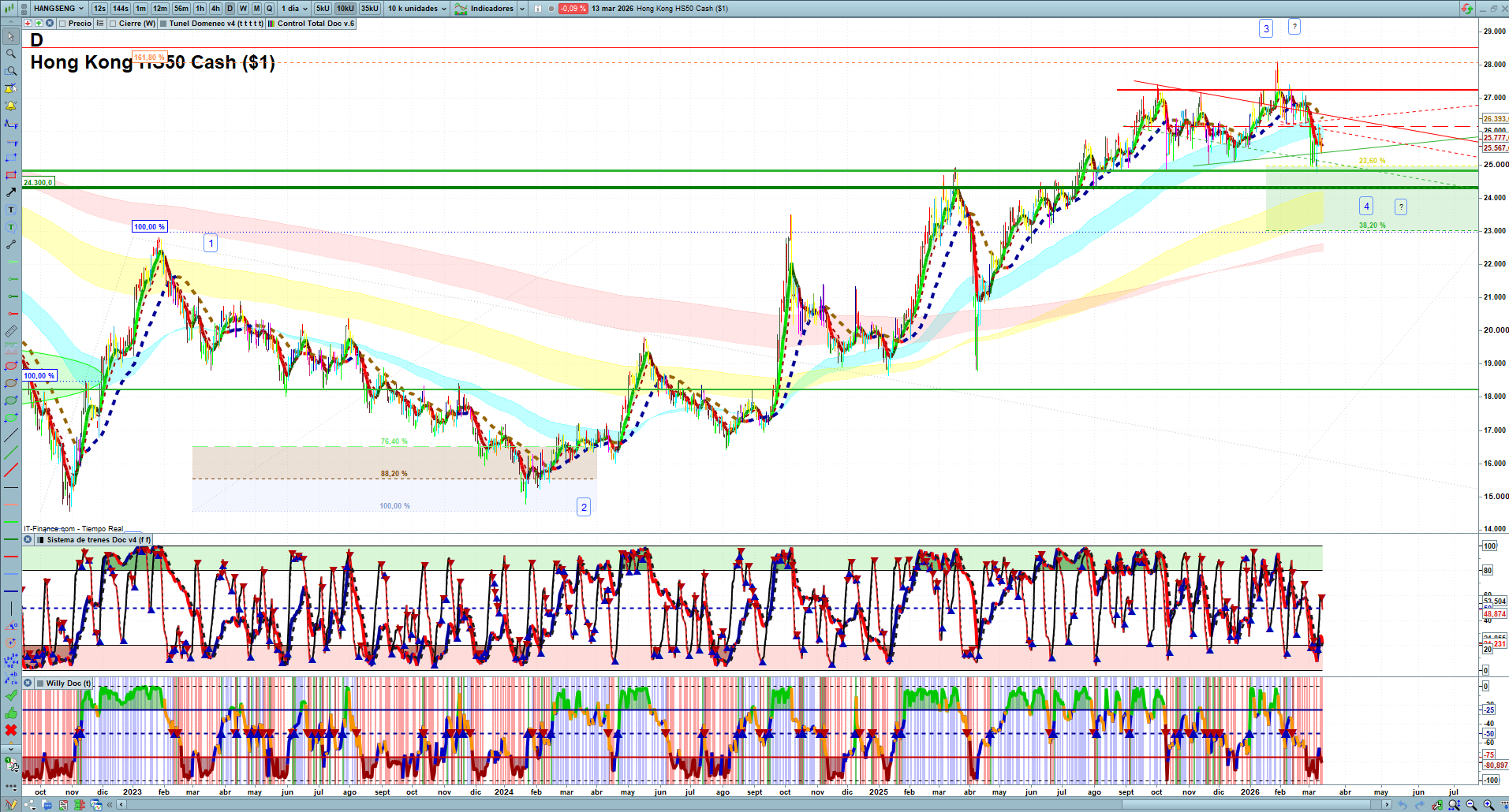Select the W weekly timeframe
This screenshot has height=812, width=1509.
coord(243,9)
